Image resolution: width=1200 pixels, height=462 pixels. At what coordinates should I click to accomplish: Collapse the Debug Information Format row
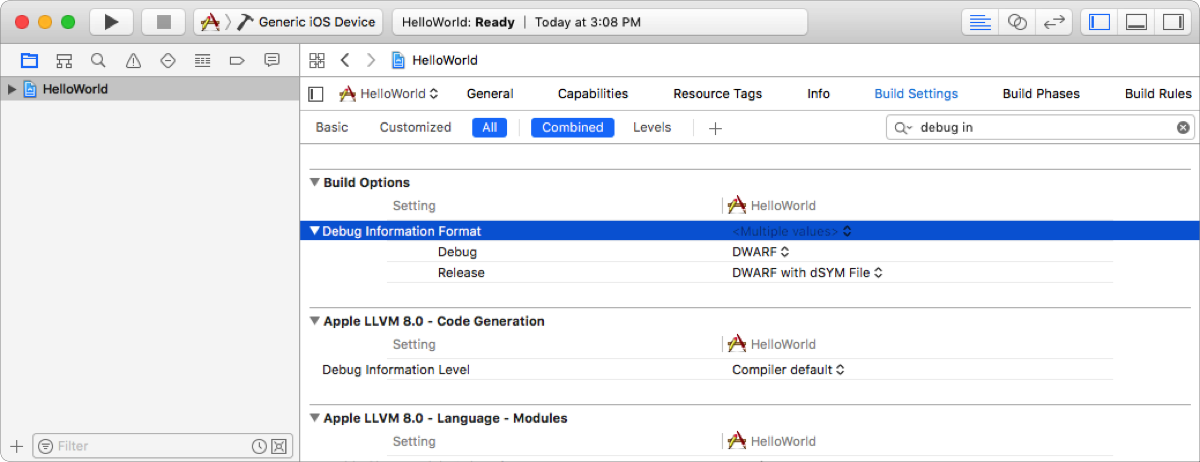click(315, 231)
